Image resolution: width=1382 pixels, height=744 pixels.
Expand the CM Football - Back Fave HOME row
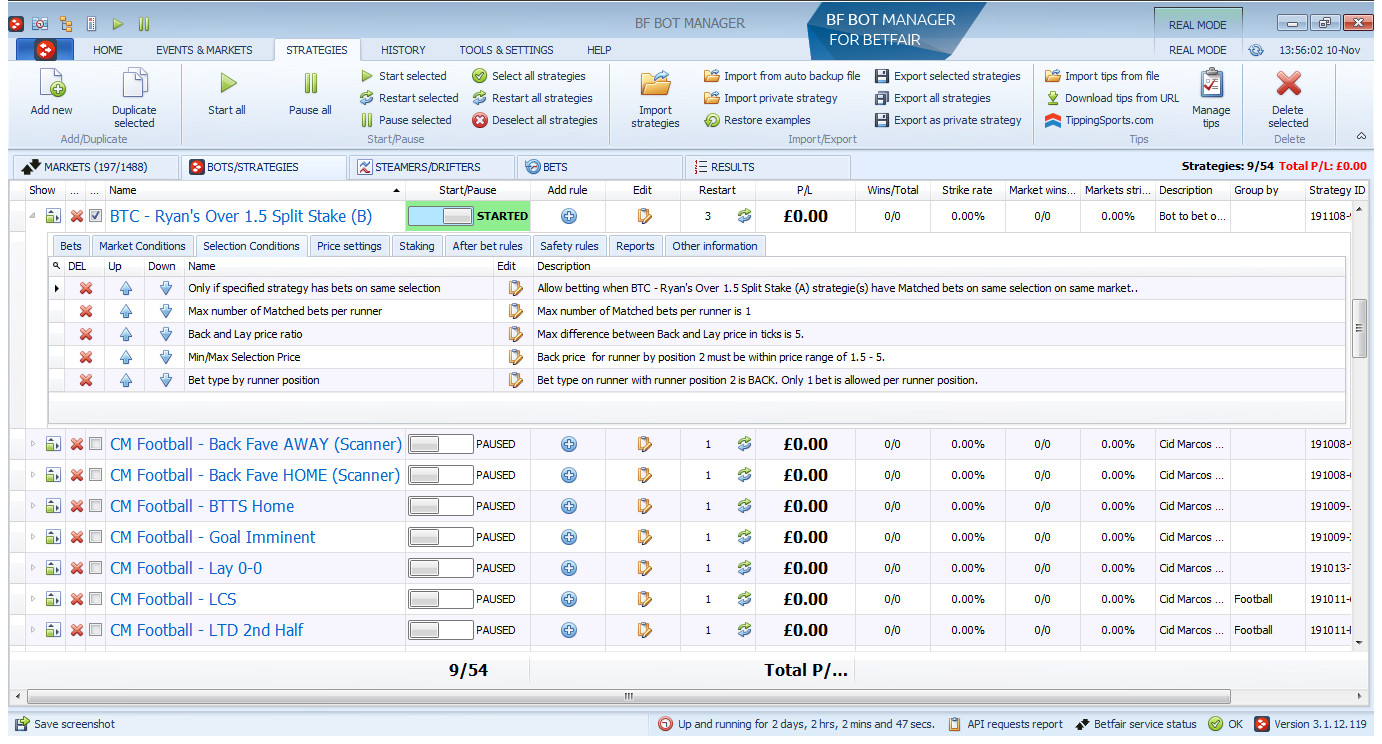tap(31, 475)
